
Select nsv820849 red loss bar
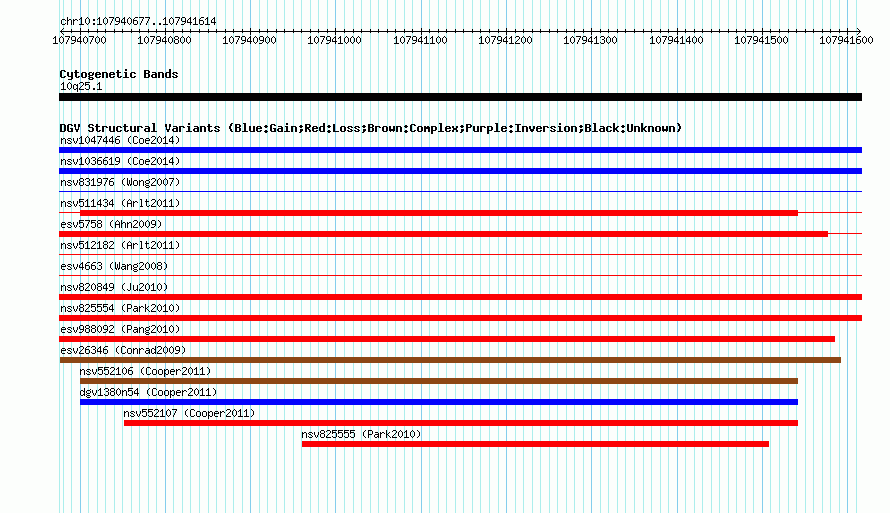click(460, 297)
